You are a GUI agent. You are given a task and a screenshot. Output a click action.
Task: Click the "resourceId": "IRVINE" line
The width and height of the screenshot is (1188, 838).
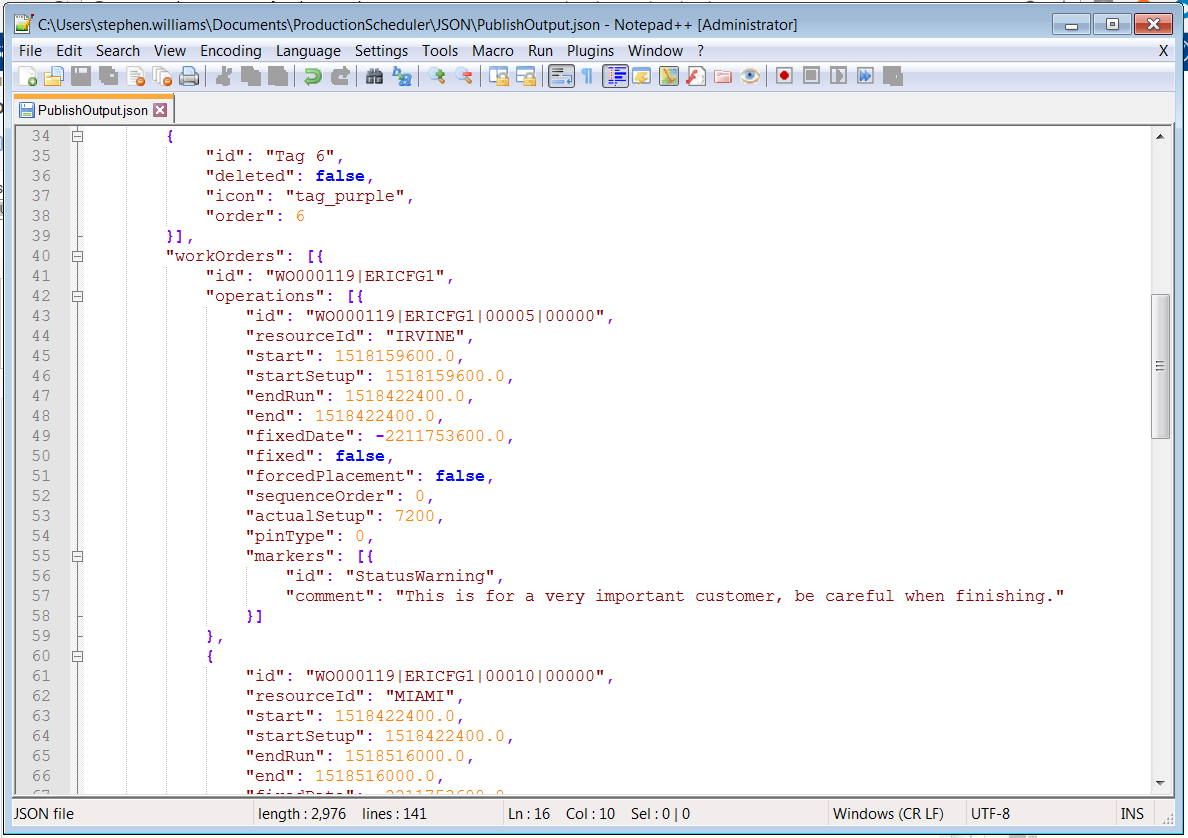click(359, 336)
